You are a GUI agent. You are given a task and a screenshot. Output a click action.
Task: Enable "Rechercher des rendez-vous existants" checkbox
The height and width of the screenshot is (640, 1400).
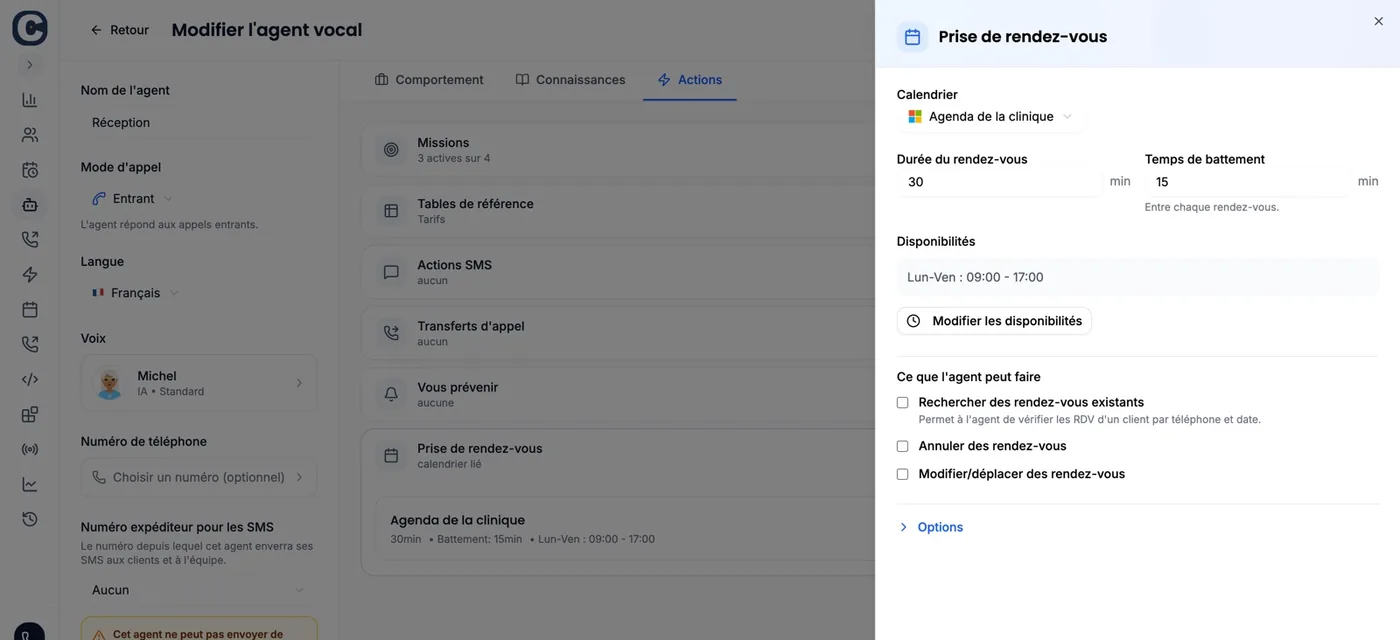click(902, 403)
